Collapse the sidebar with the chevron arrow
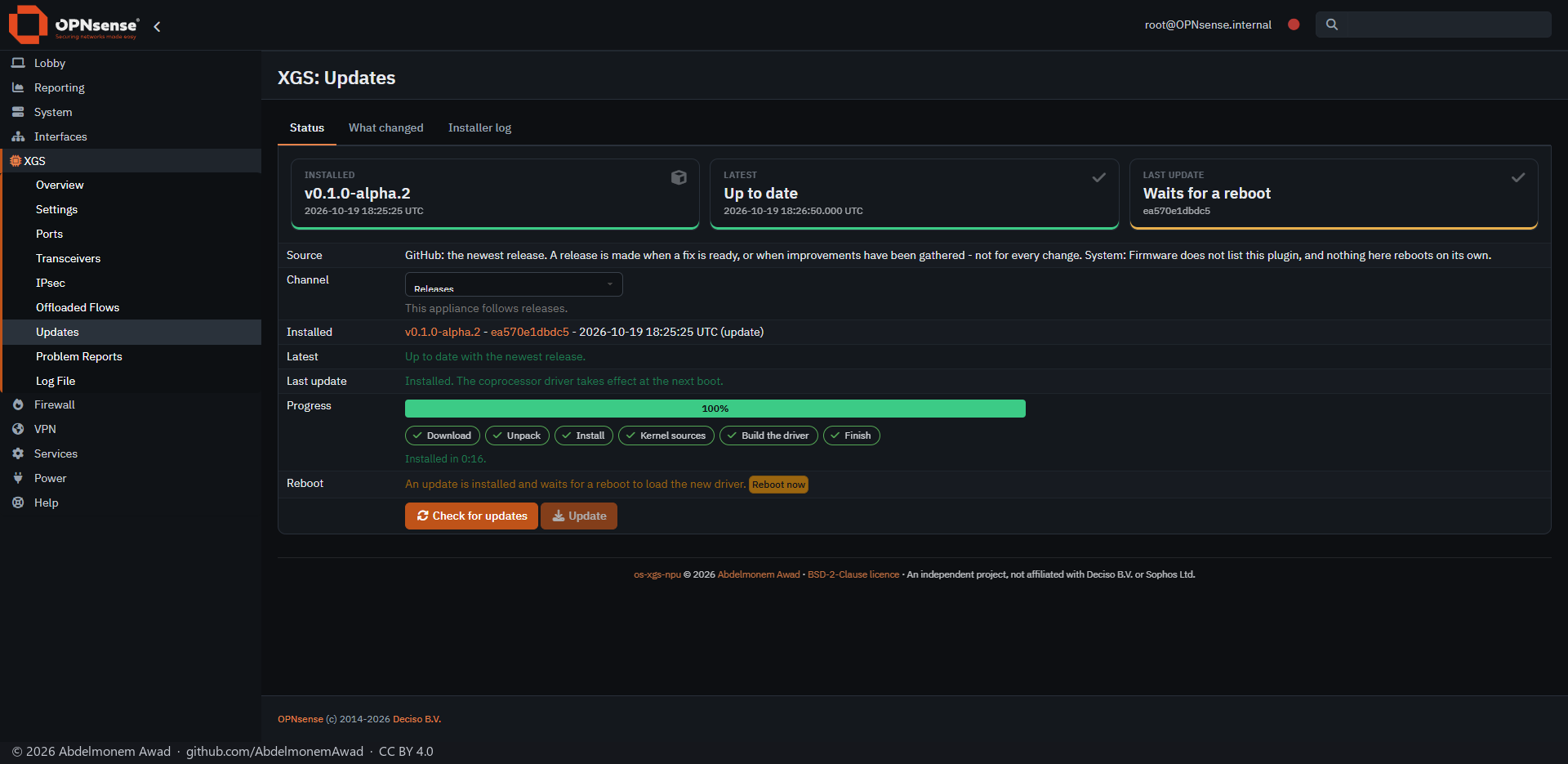Screen dimensions: 1568x764 click(157, 26)
